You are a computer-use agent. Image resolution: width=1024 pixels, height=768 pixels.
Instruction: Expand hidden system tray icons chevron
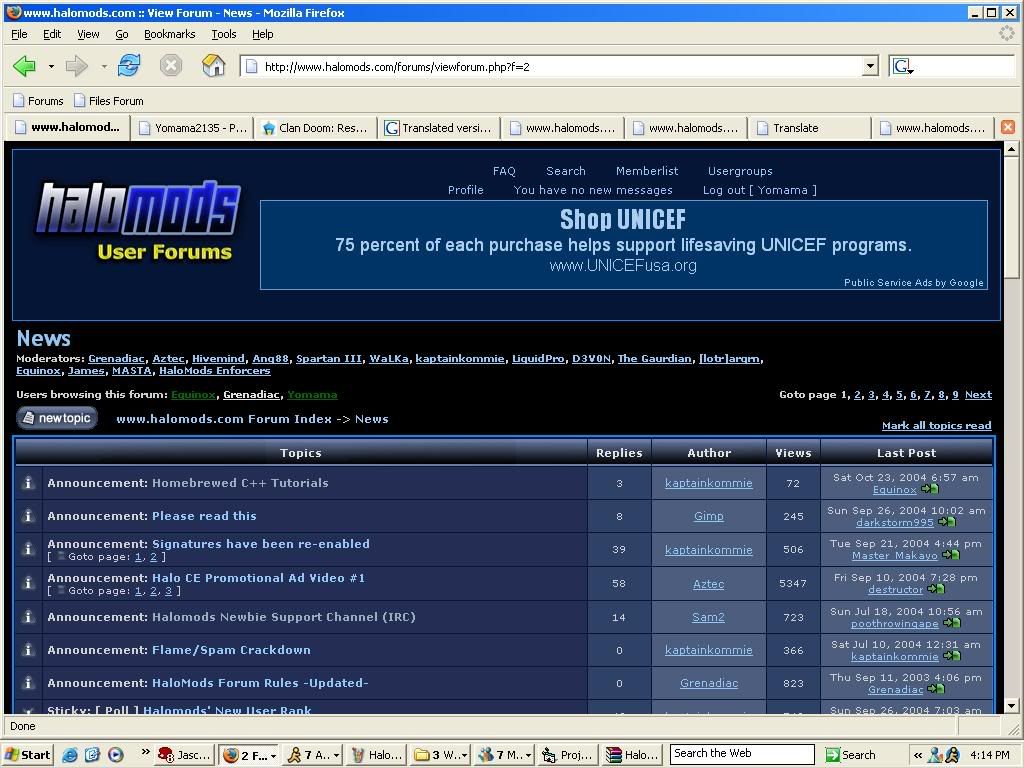coord(918,755)
